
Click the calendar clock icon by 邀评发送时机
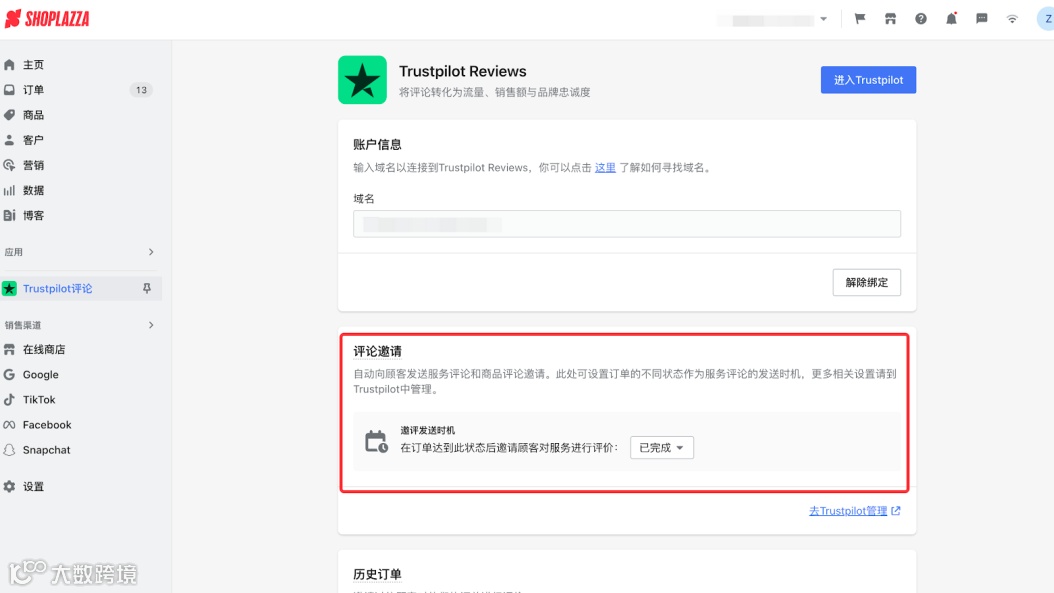[376, 442]
